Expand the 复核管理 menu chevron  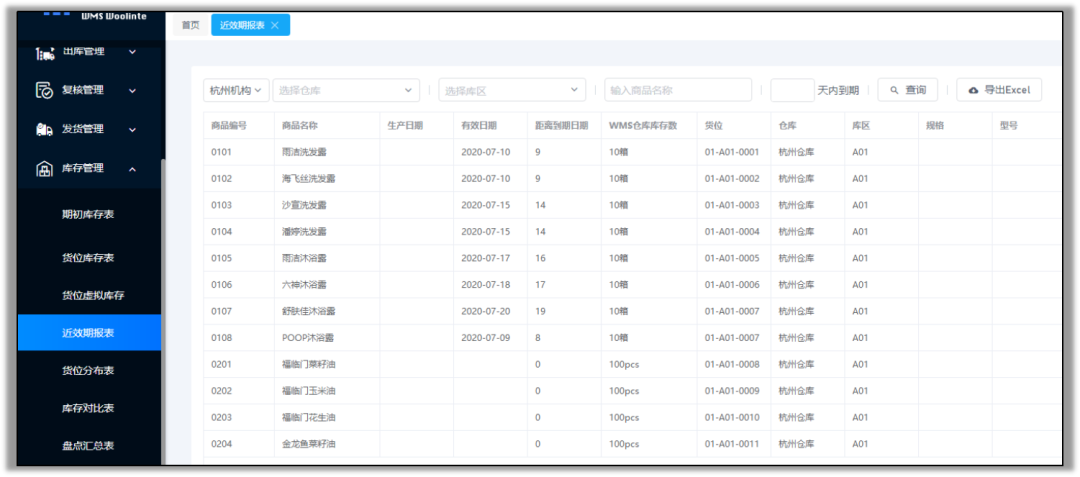[x=132, y=90]
